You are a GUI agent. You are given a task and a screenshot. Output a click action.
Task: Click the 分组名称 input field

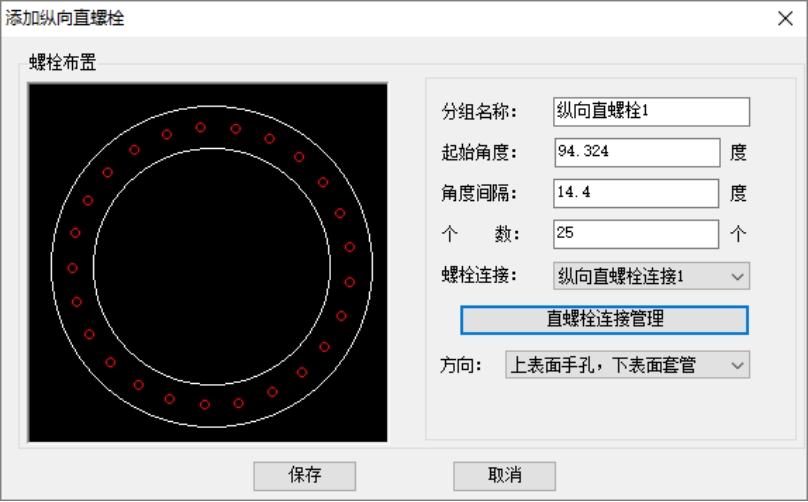click(x=651, y=111)
